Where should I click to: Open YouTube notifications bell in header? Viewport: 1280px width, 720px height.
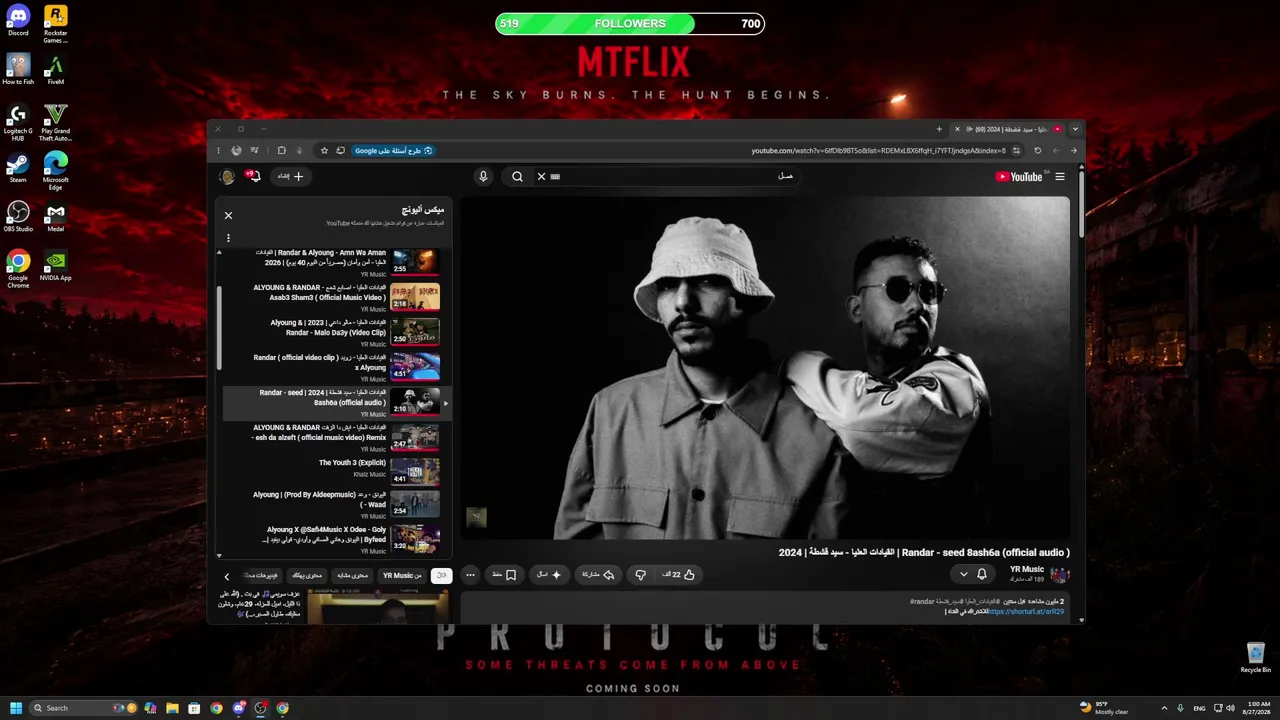coord(254,176)
